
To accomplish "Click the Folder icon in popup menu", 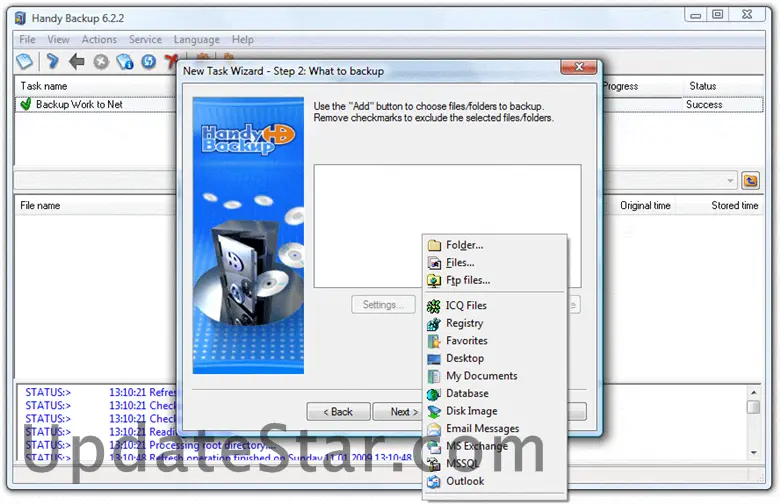I will click(434, 245).
